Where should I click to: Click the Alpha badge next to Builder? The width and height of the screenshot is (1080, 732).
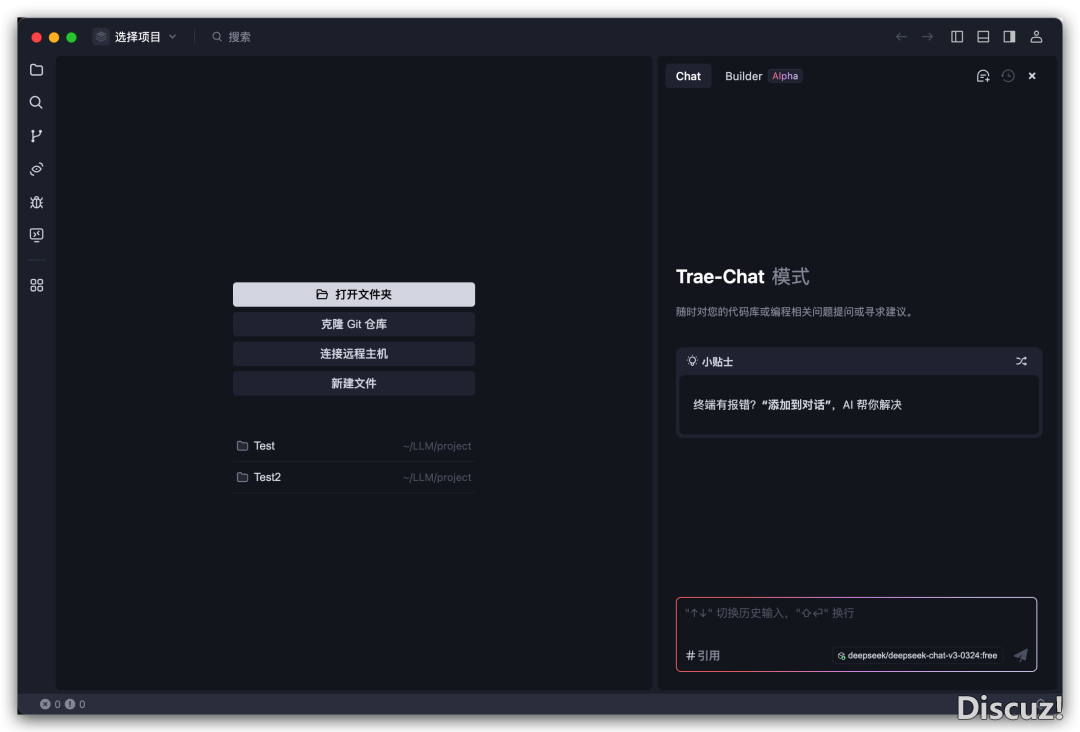pos(785,76)
